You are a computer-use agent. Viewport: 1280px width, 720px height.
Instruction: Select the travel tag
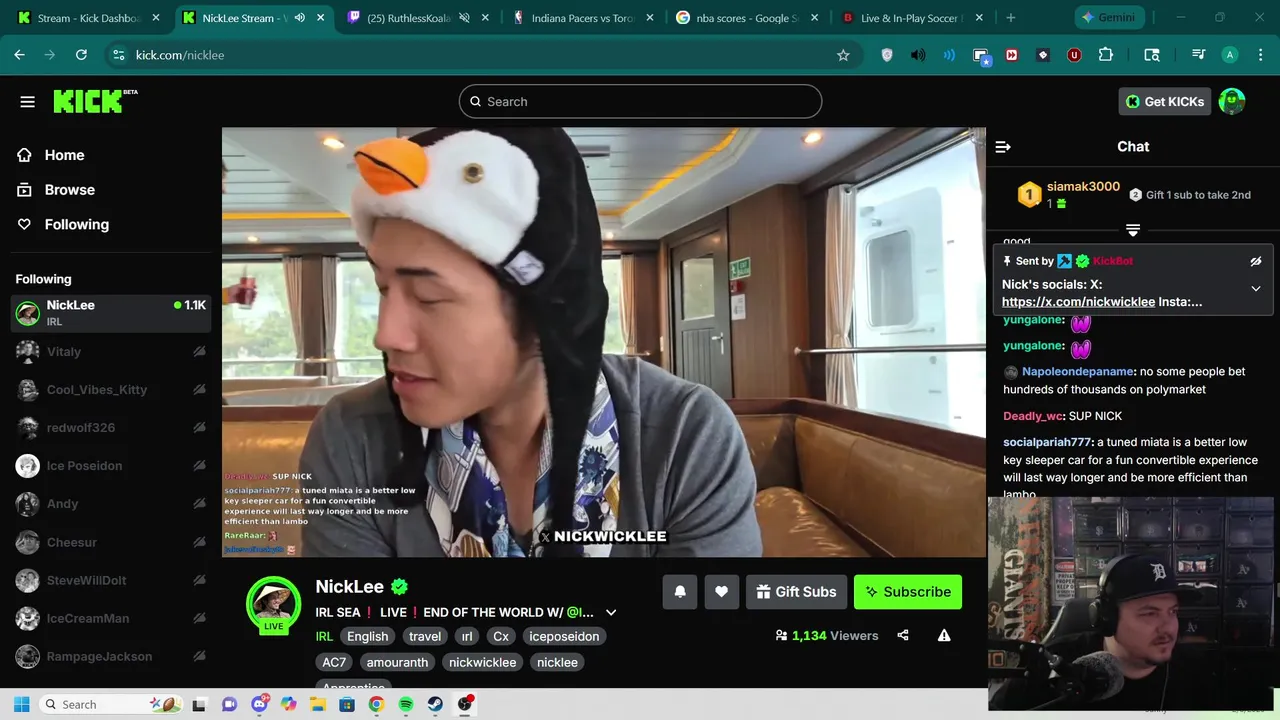[x=425, y=636]
